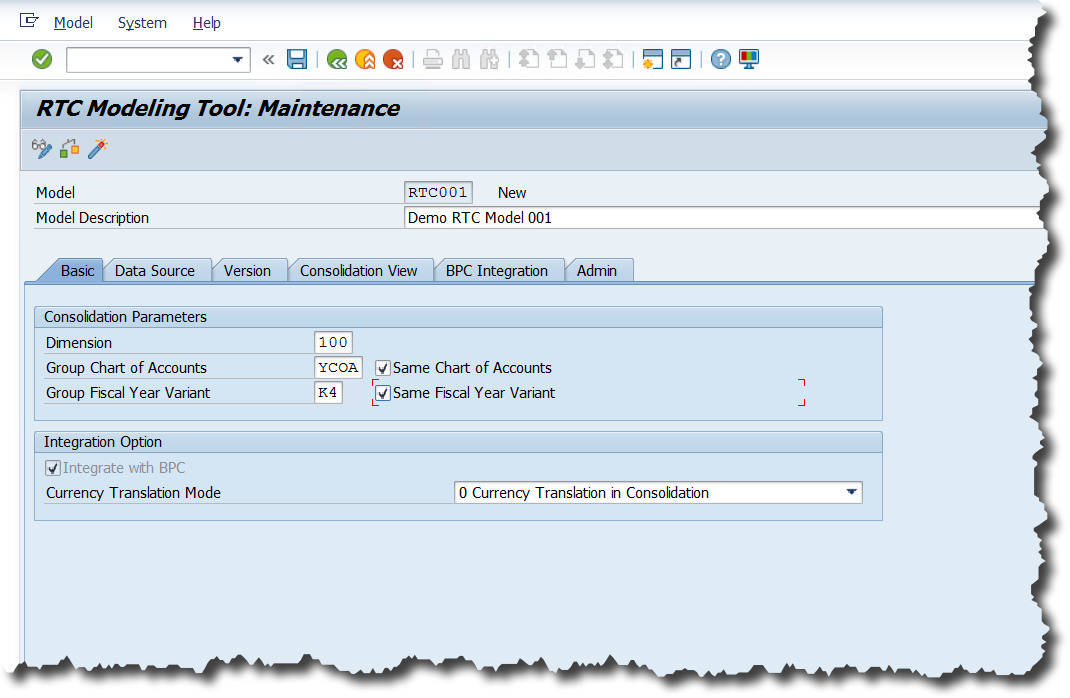Click the red Cancel icon
The height and width of the screenshot is (698, 1070).
point(393,60)
